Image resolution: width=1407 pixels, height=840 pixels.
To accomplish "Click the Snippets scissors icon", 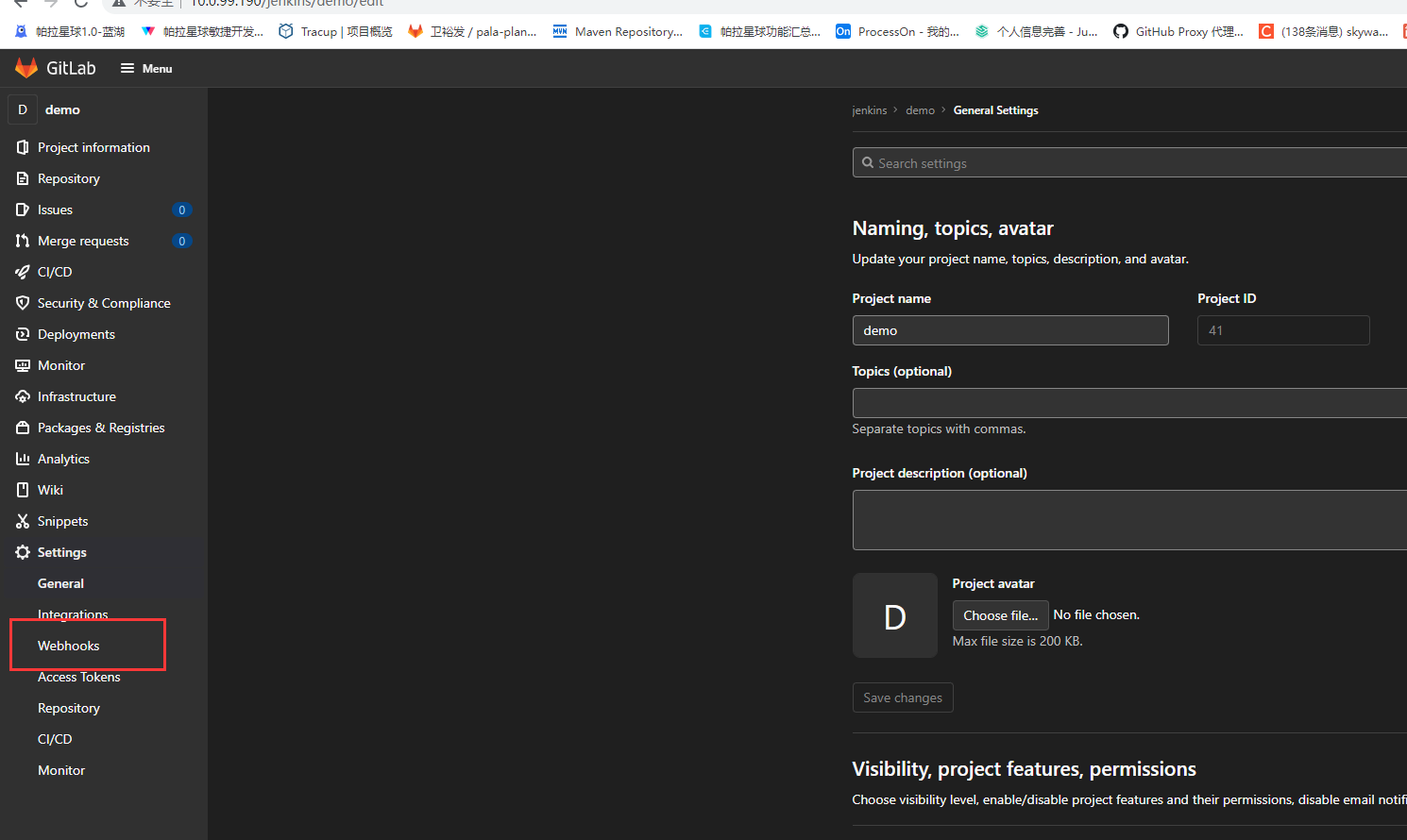I will point(23,521).
